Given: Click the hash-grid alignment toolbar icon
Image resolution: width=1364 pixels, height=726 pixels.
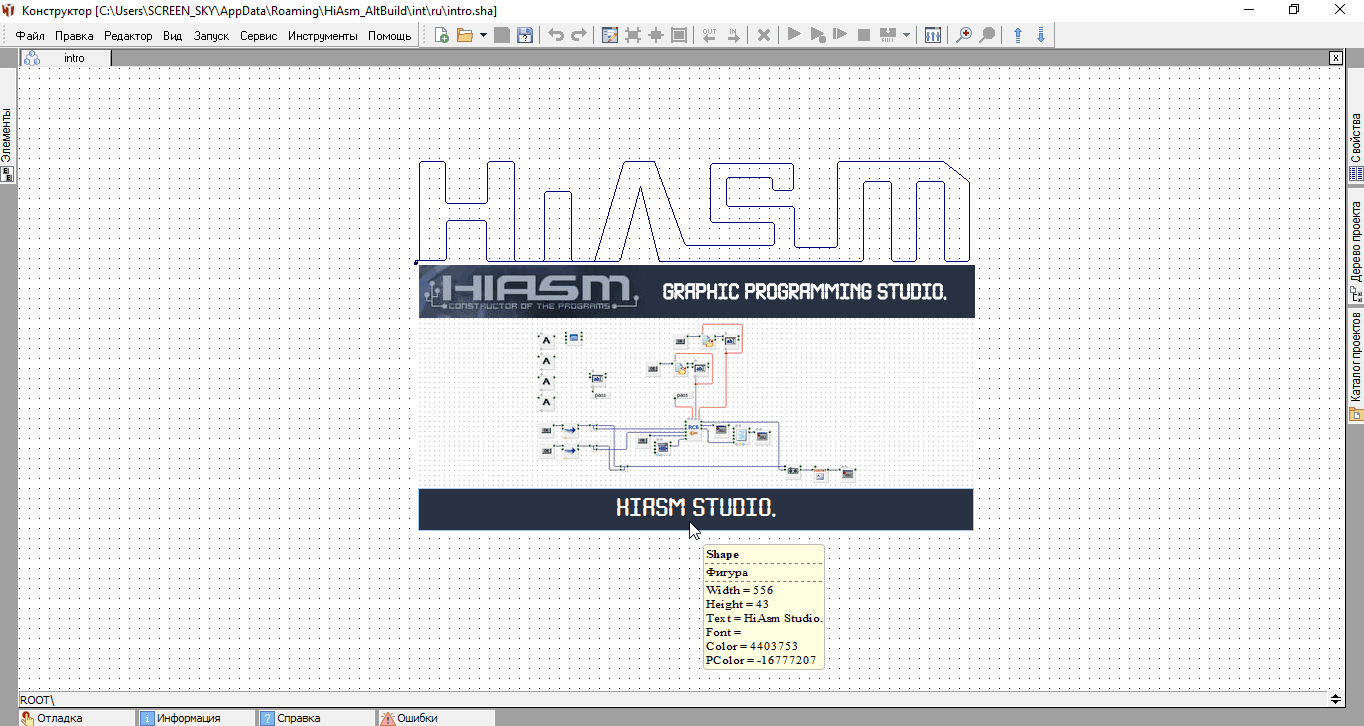Looking at the screenshot, I should (633, 35).
